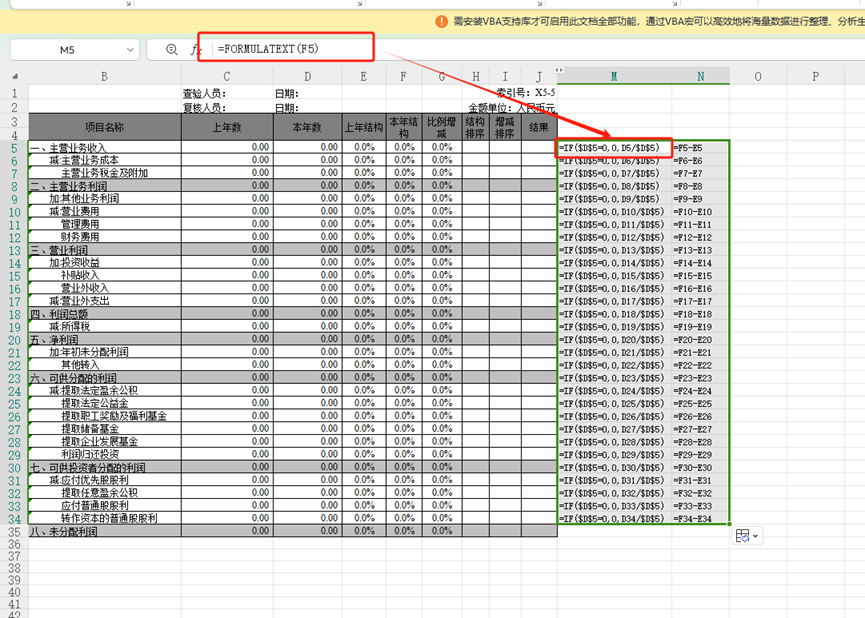
Task: Open the insert function fx button
Action: tap(195, 50)
